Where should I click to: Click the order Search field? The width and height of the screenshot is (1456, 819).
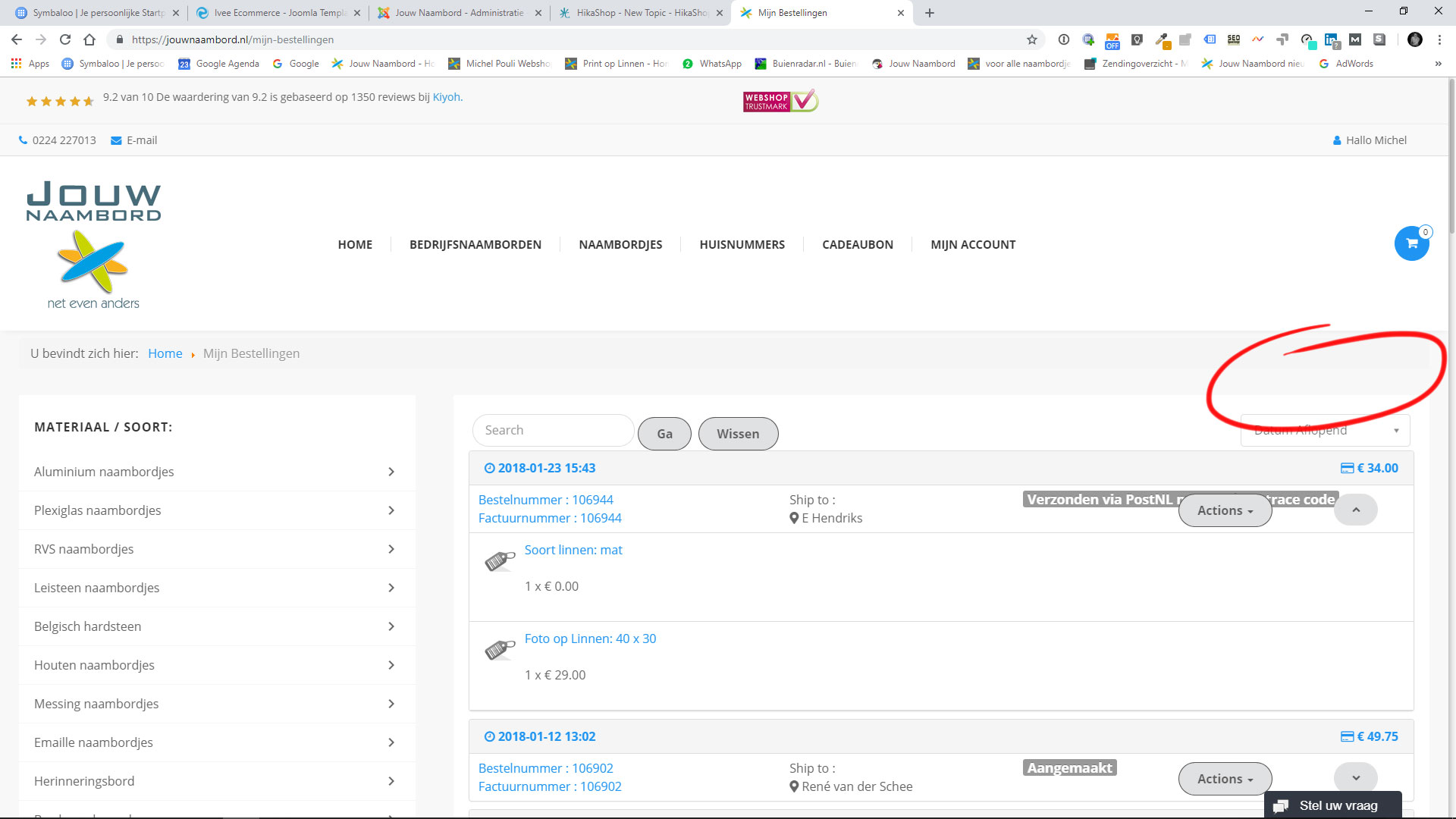coord(553,430)
